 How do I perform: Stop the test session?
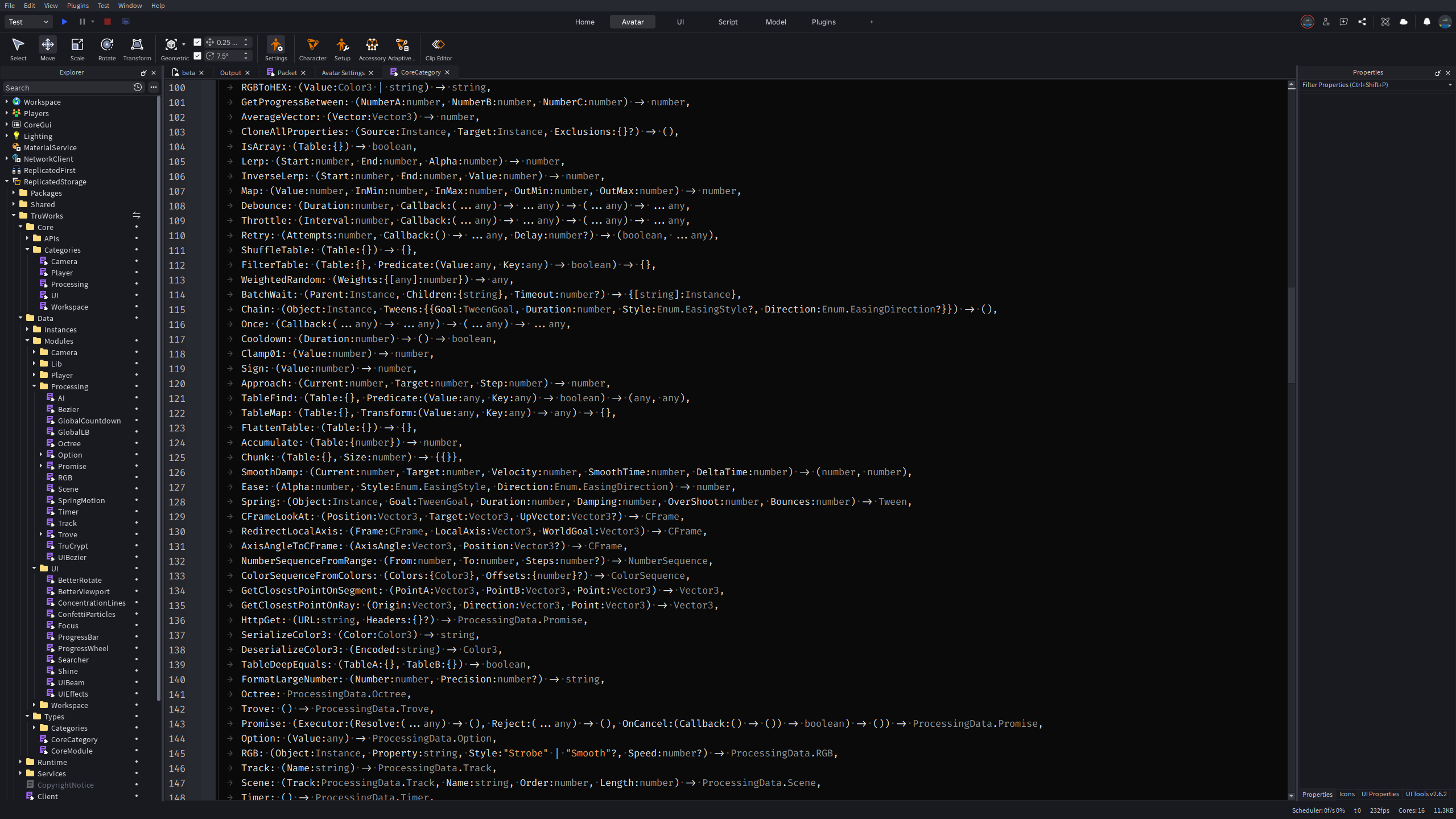(x=108, y=22)
